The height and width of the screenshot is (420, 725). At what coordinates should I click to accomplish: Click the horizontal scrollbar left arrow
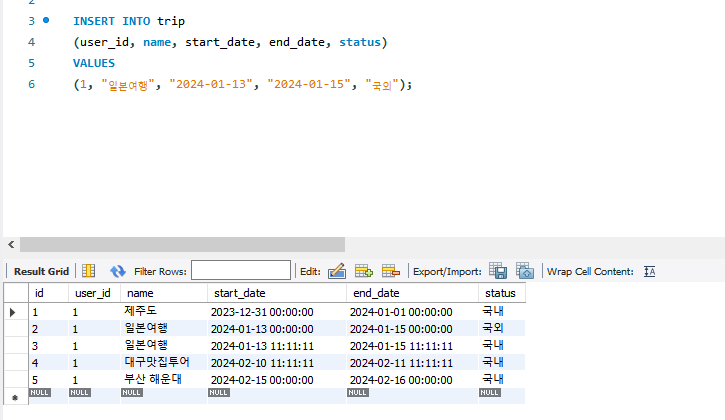(11, 244)
